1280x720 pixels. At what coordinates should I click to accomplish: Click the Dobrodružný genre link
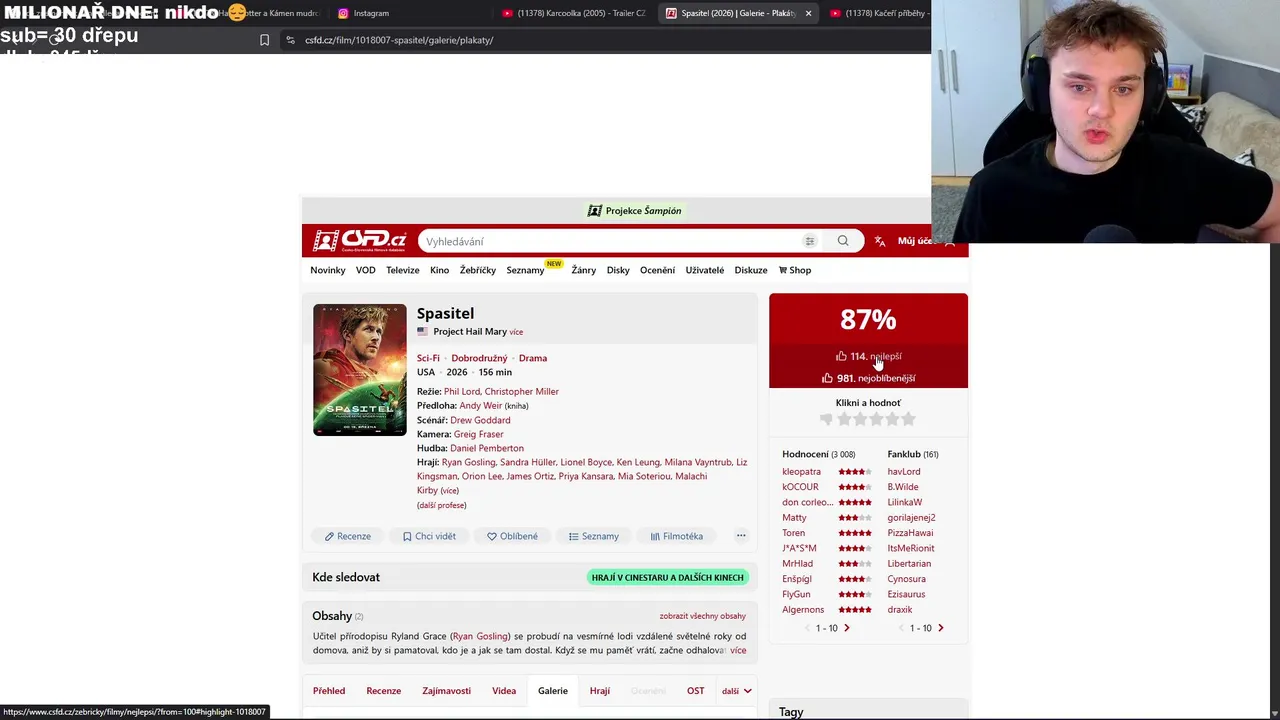[479, 358]
